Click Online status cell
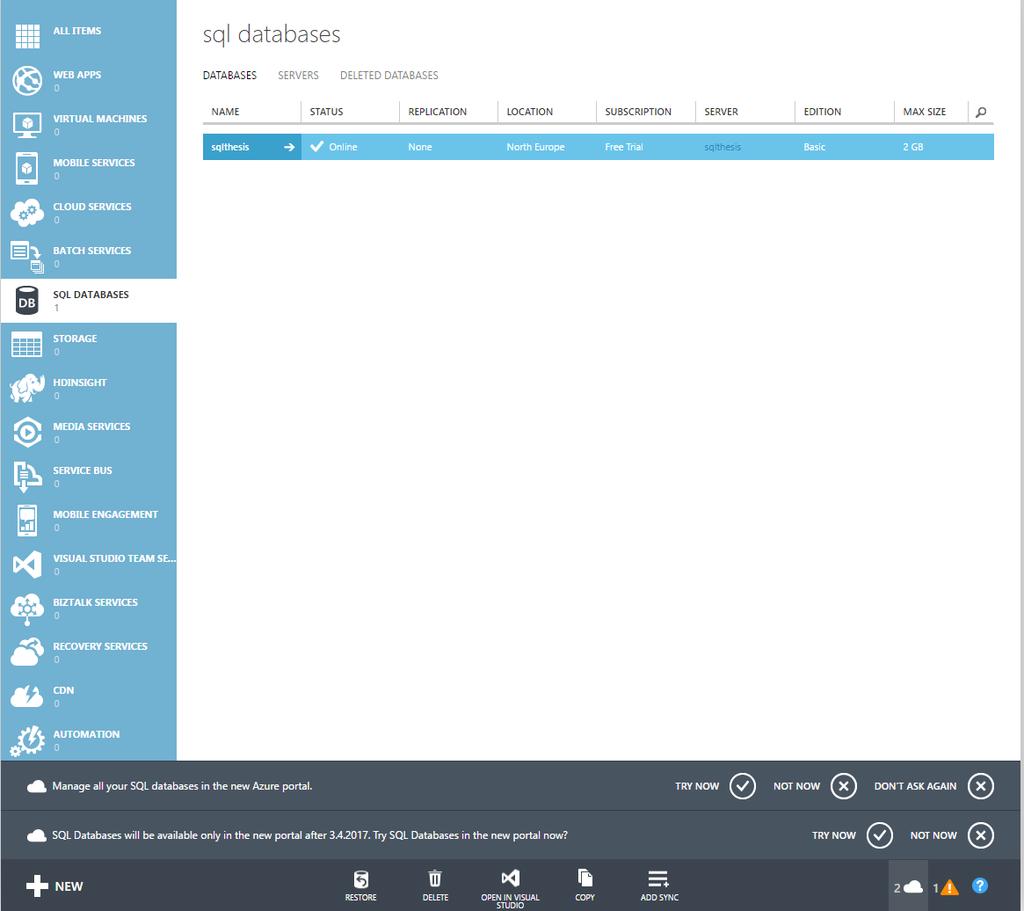 [x=350, y=147]
